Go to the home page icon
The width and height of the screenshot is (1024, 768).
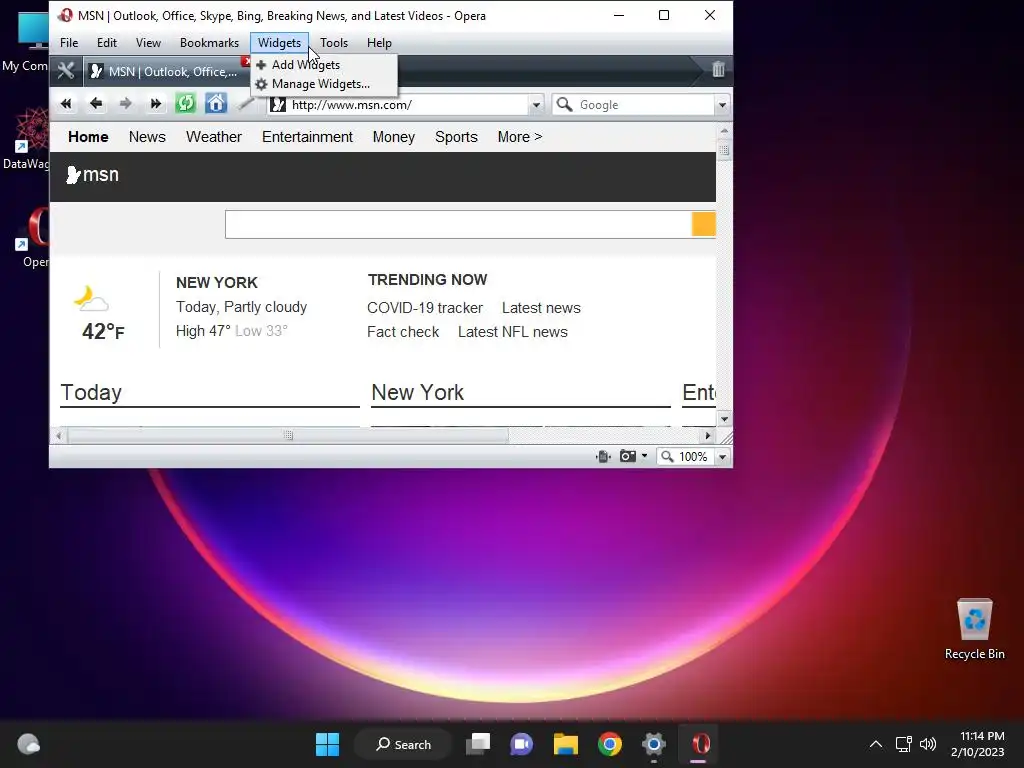(x=216, y=103)
